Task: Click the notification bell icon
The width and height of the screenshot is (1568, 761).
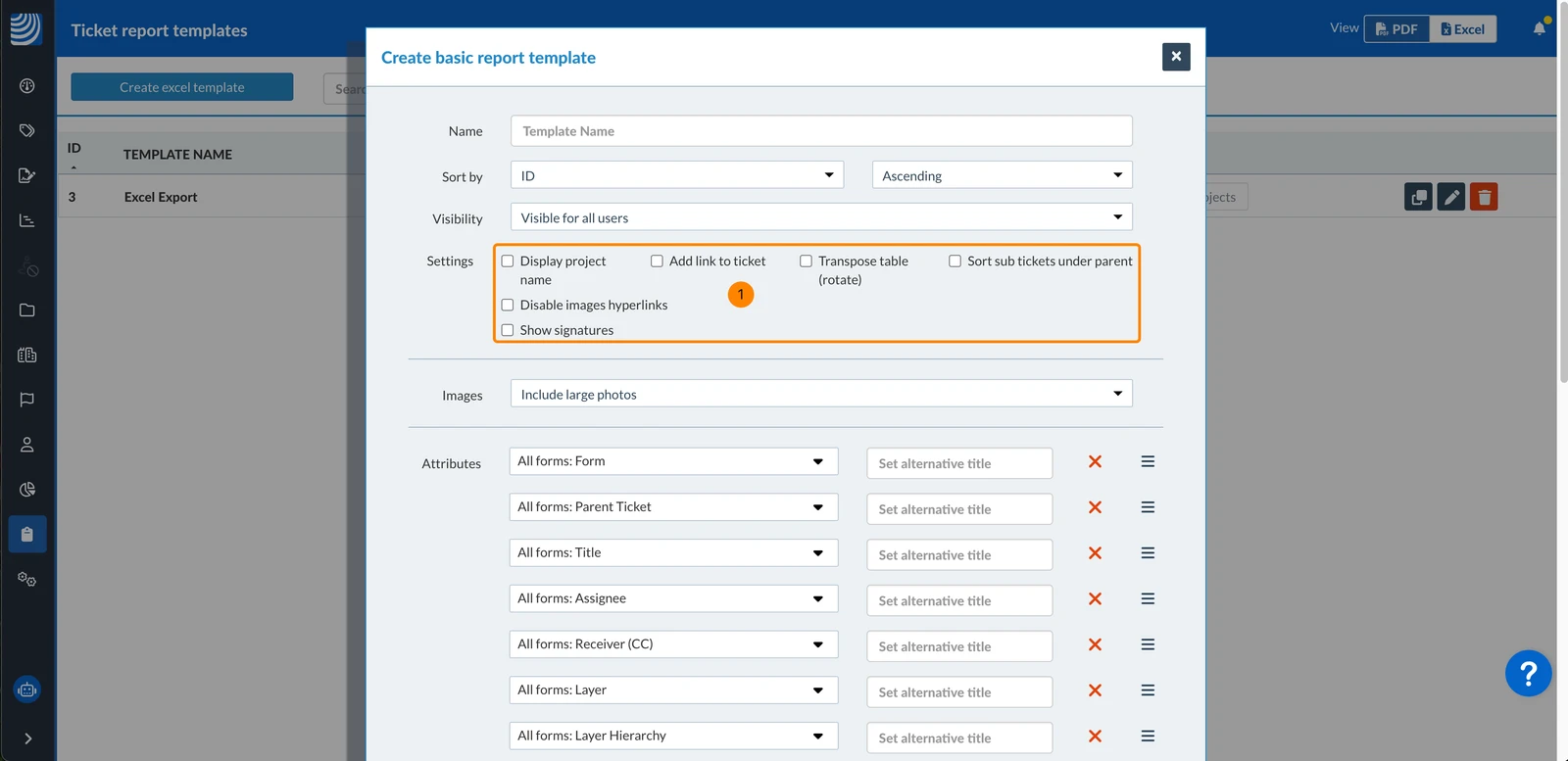Action: tap(1540, 28)
